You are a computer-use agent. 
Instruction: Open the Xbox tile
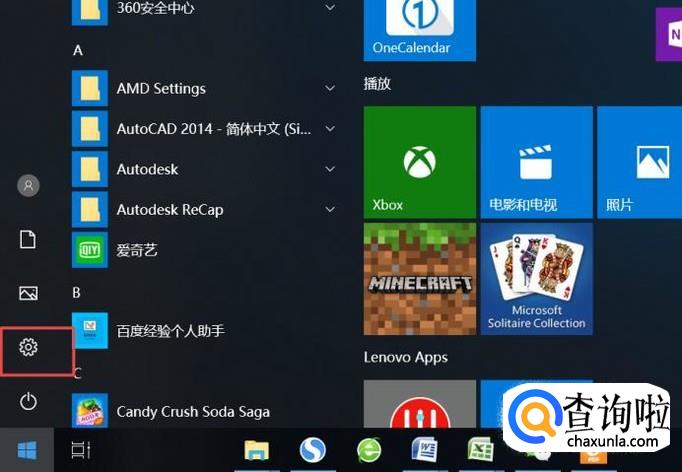[420, 162]
